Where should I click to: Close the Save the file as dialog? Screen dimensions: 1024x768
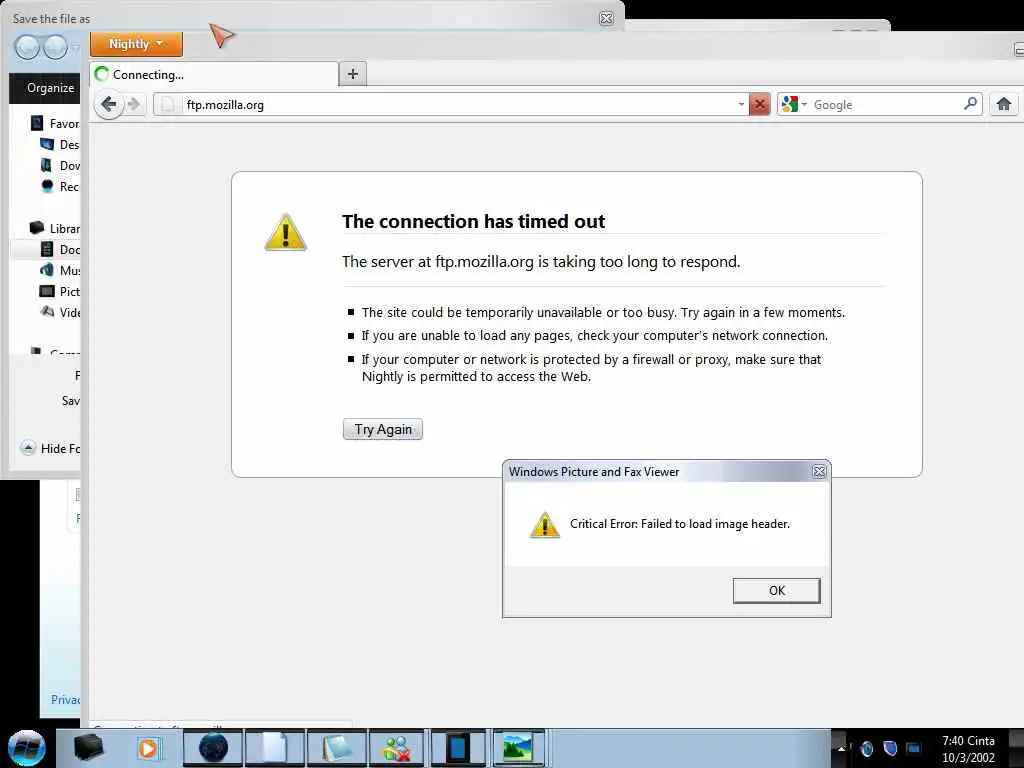(606, 18)
